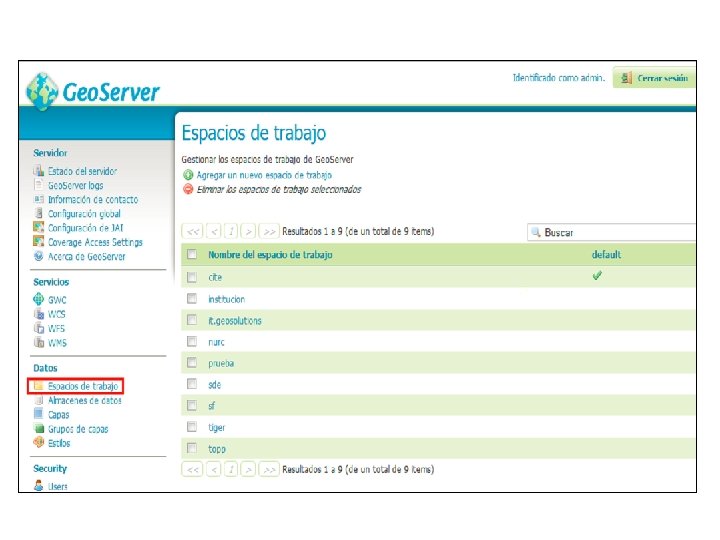Click the green default checkmark for cite
The height and width of the screenshot is (540, 720).
coord(597,276)
